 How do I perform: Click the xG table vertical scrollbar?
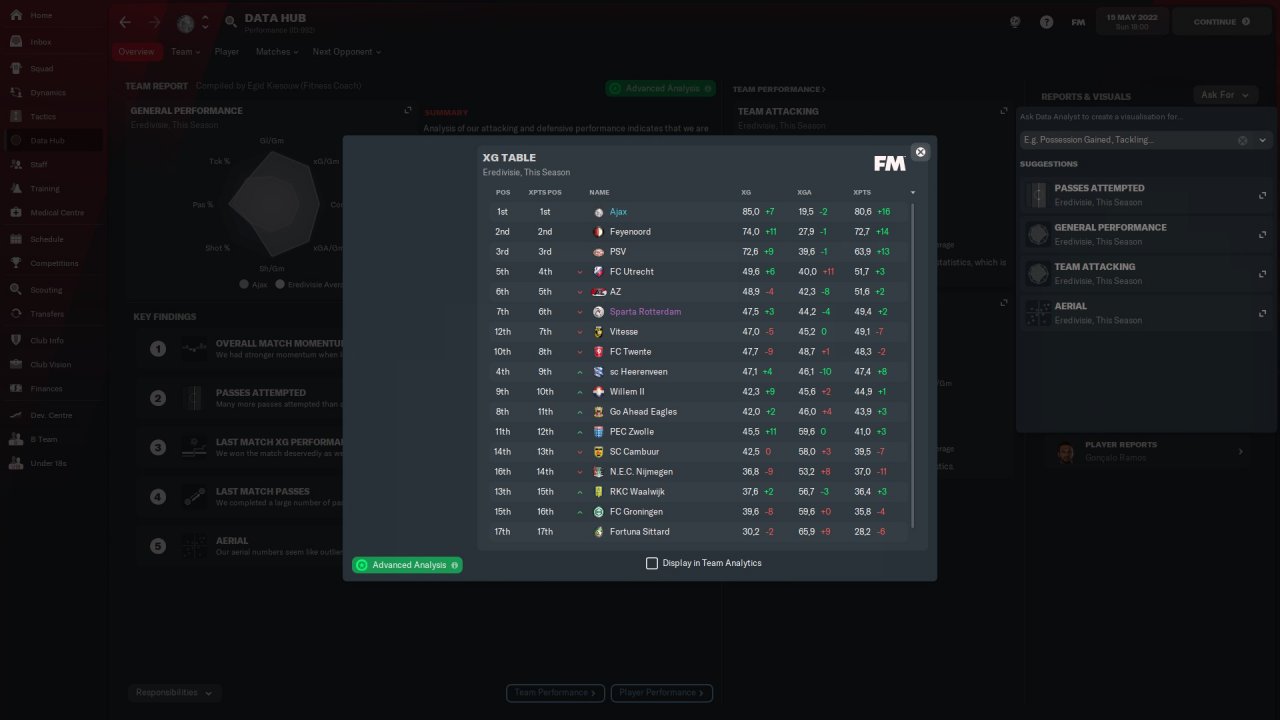coord(913,365)
